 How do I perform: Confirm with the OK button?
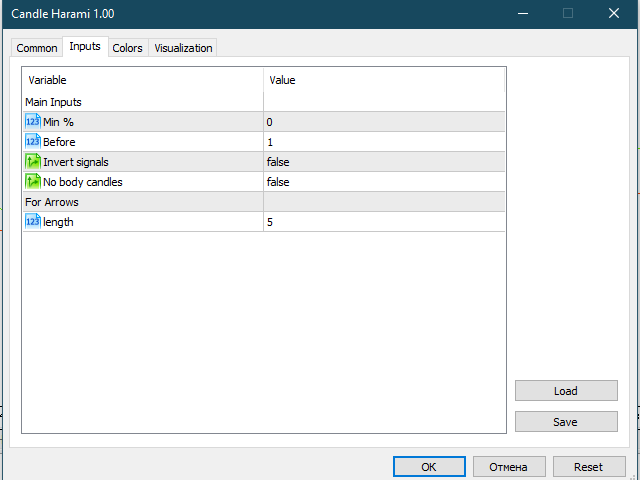pos(429,467)
